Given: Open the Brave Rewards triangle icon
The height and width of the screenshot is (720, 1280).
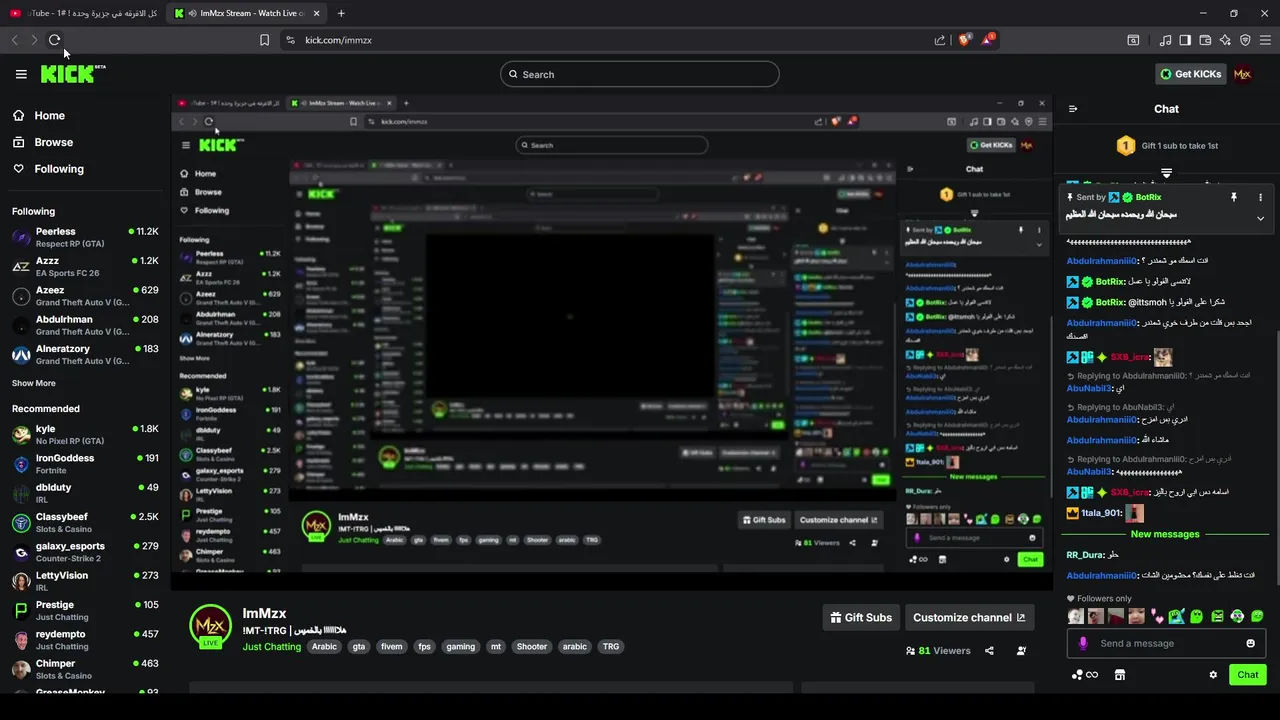Looking at the screenshot, I should click(988, 40).
